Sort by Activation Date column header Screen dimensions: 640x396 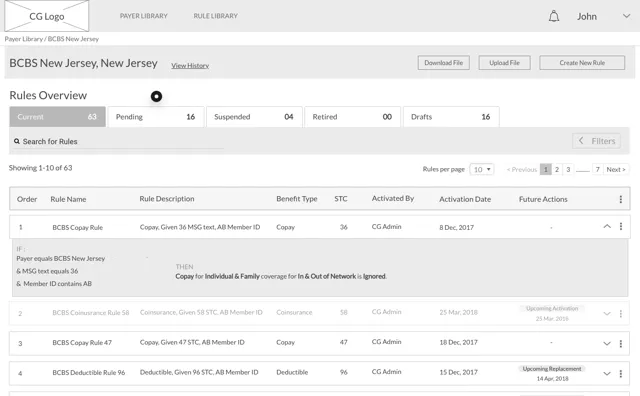click(x=465, y=199)
